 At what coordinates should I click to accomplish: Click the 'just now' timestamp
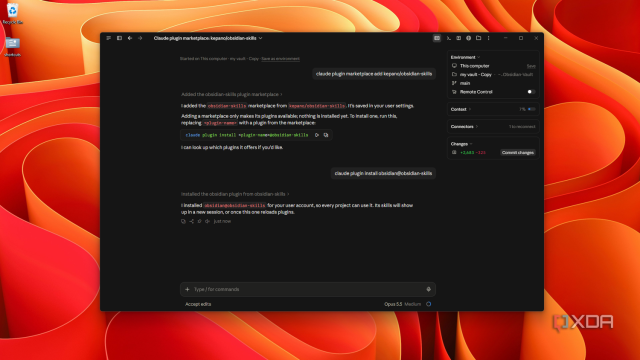[x=222, y=221]
